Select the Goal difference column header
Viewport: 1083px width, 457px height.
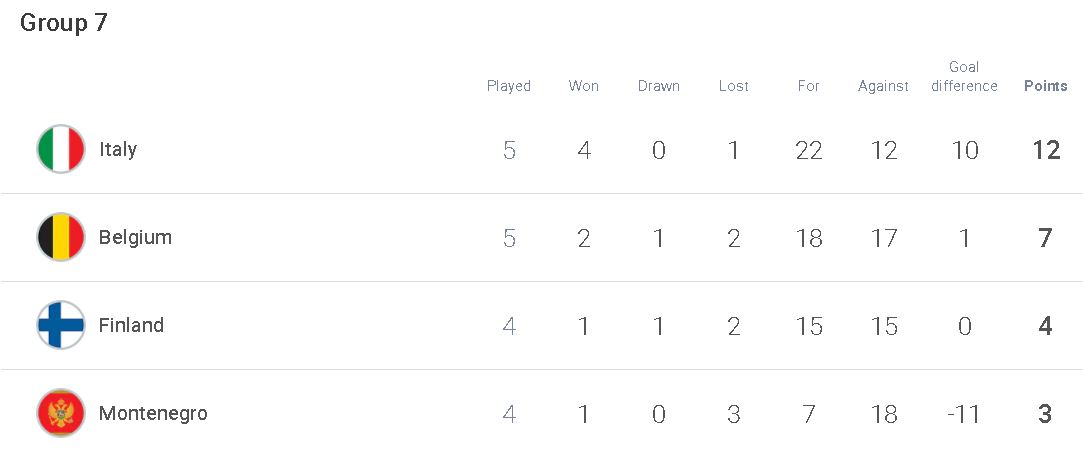(964, 77)
